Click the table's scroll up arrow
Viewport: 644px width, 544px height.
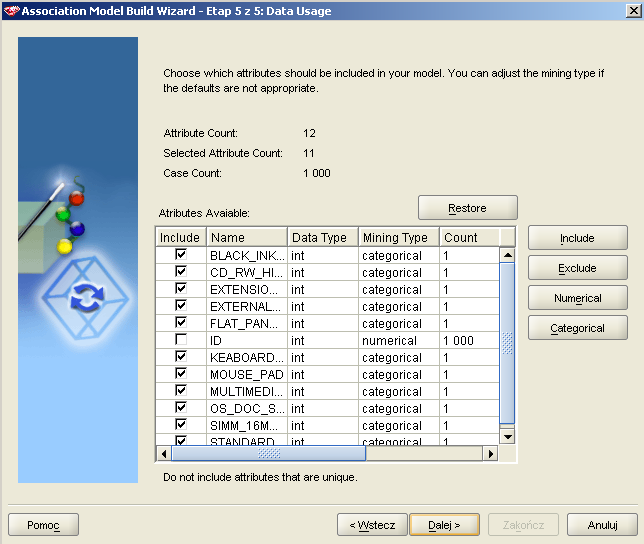pyautogui.click(x=508, y=255)
